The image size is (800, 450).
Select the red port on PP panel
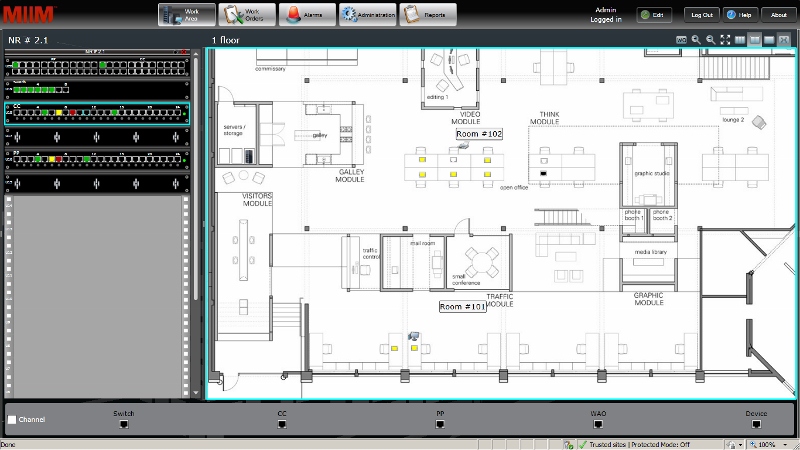tap(59, 160)
